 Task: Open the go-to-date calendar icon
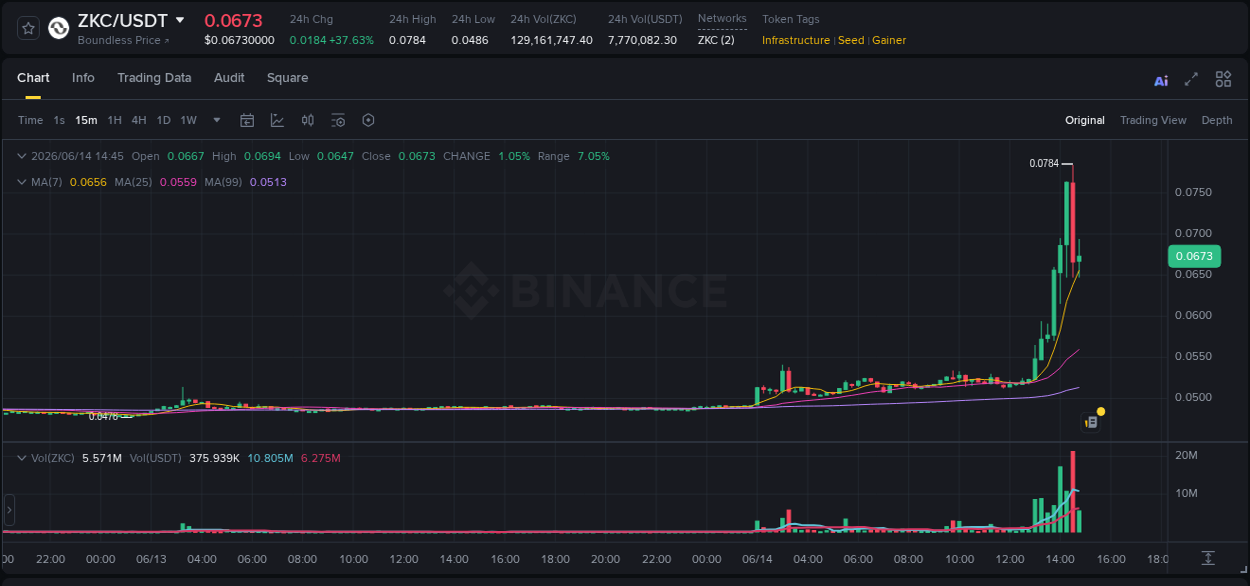point(247,120)
